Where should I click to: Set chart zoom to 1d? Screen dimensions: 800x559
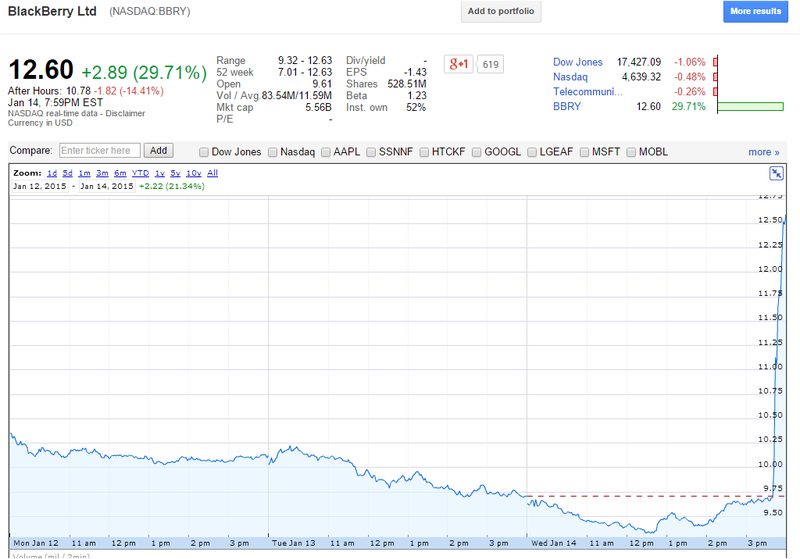52,173
